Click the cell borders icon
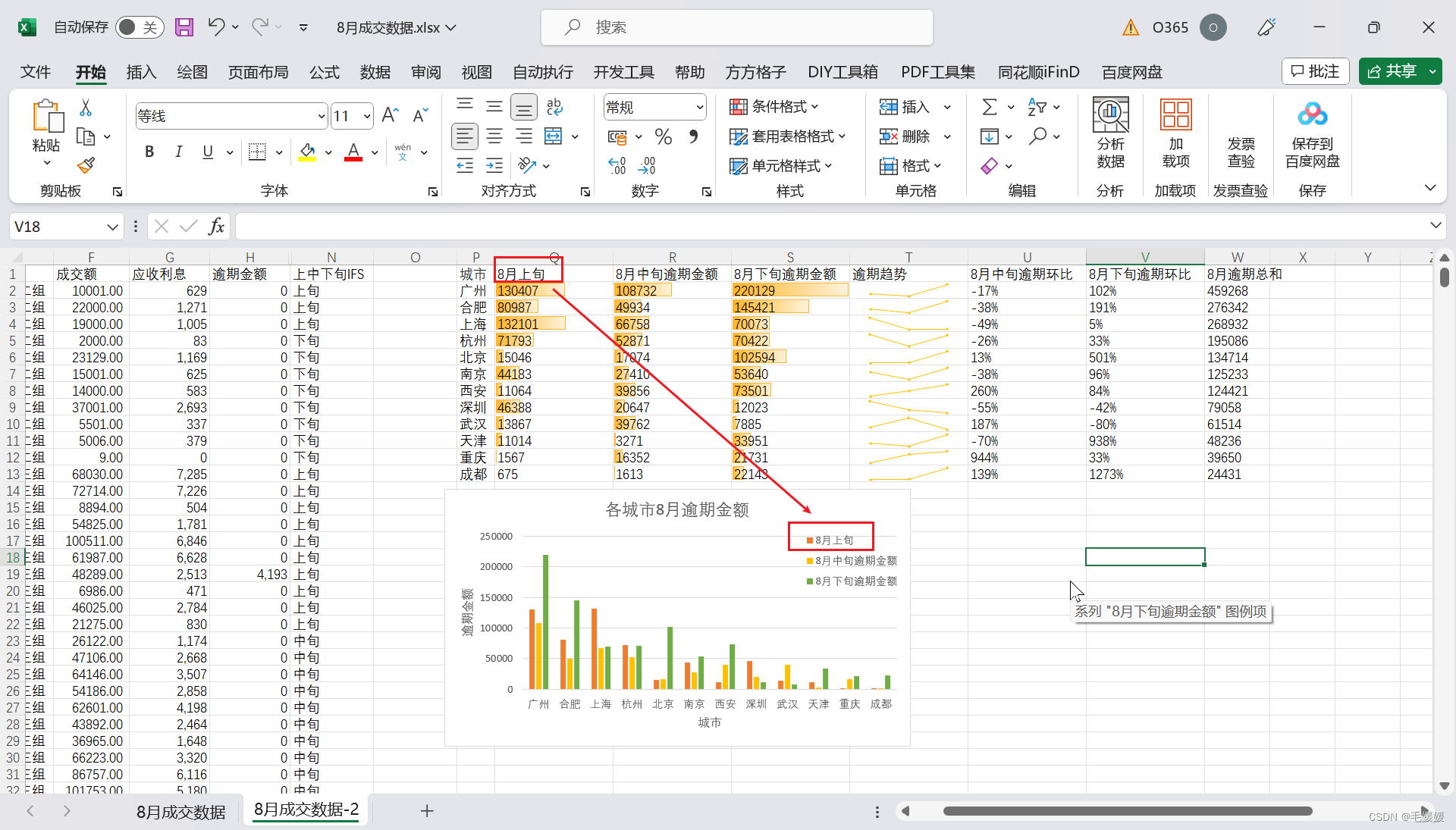This screenshot has width=1456, height=830. pyautogui.click(x=258, y=152)
